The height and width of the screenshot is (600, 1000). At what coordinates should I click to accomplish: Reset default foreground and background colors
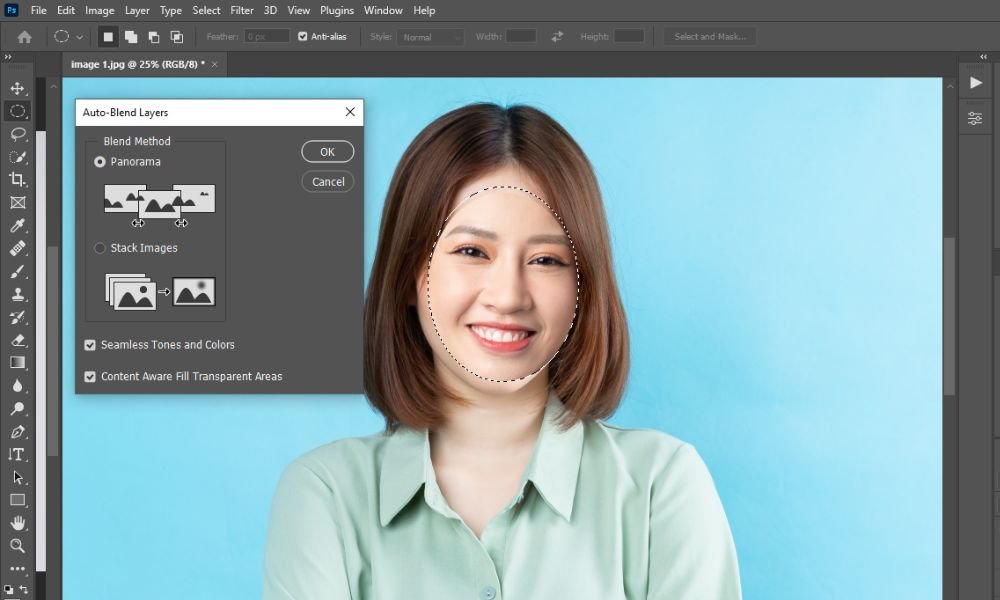pyautogui.click(x=8, y=589)
